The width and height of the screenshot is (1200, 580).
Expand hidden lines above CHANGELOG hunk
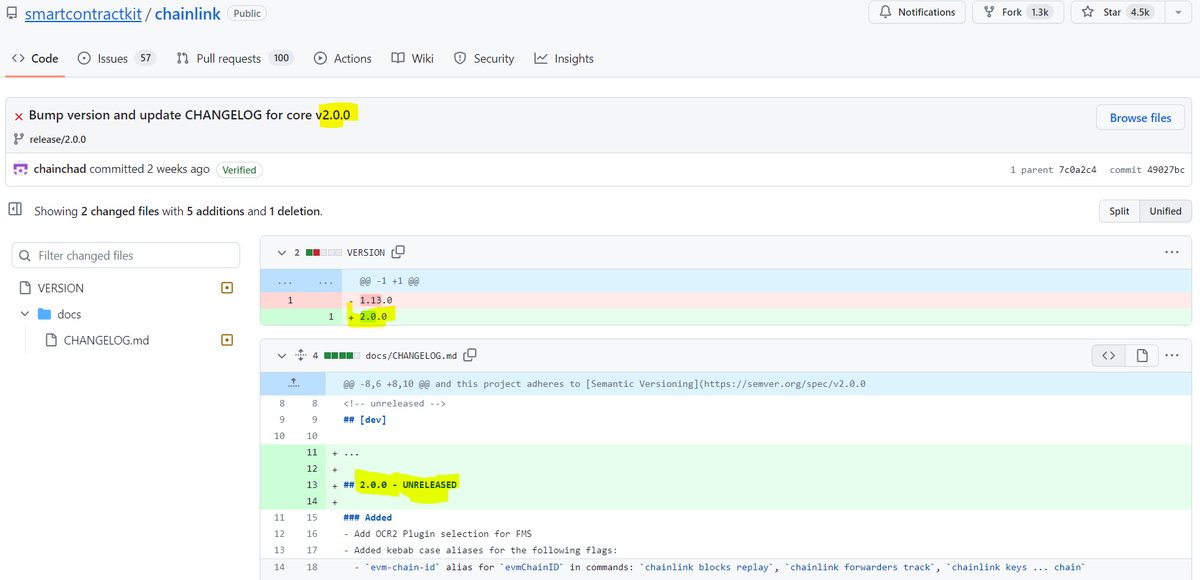[292, 383]
